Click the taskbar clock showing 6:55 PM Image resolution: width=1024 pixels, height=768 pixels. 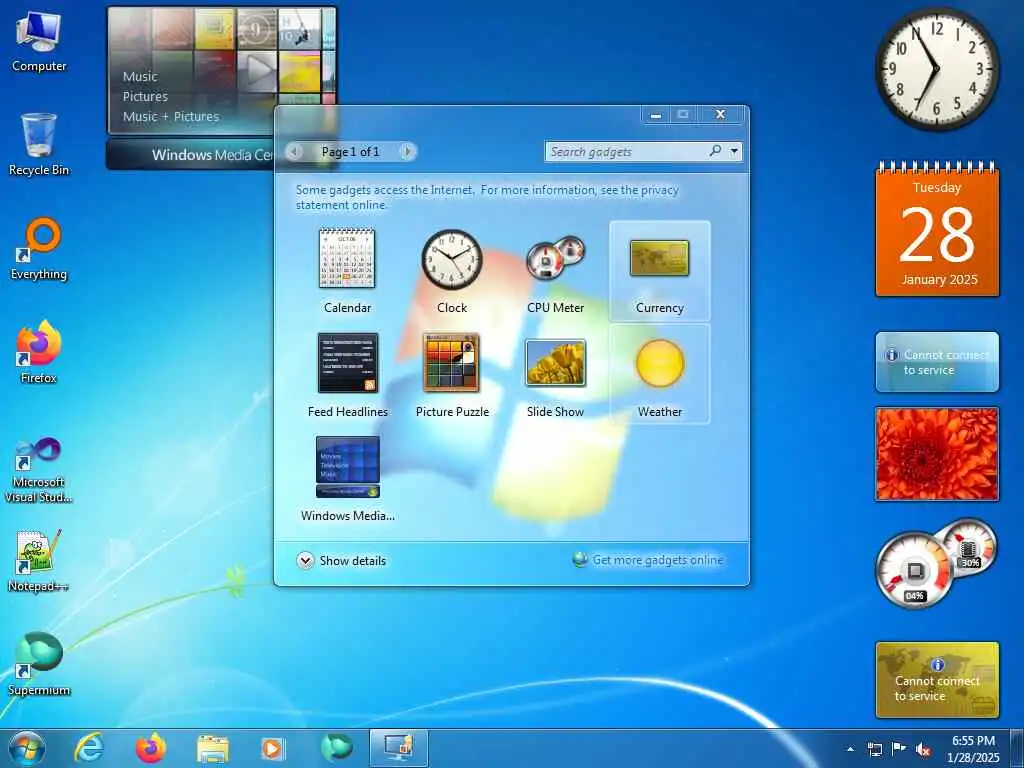tap(973, 749)
